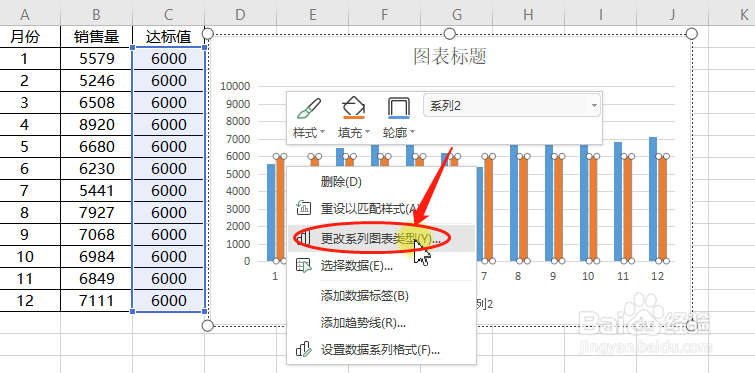
Task: Select column K header
Action: pyautogui.click(x=744, y=15)
